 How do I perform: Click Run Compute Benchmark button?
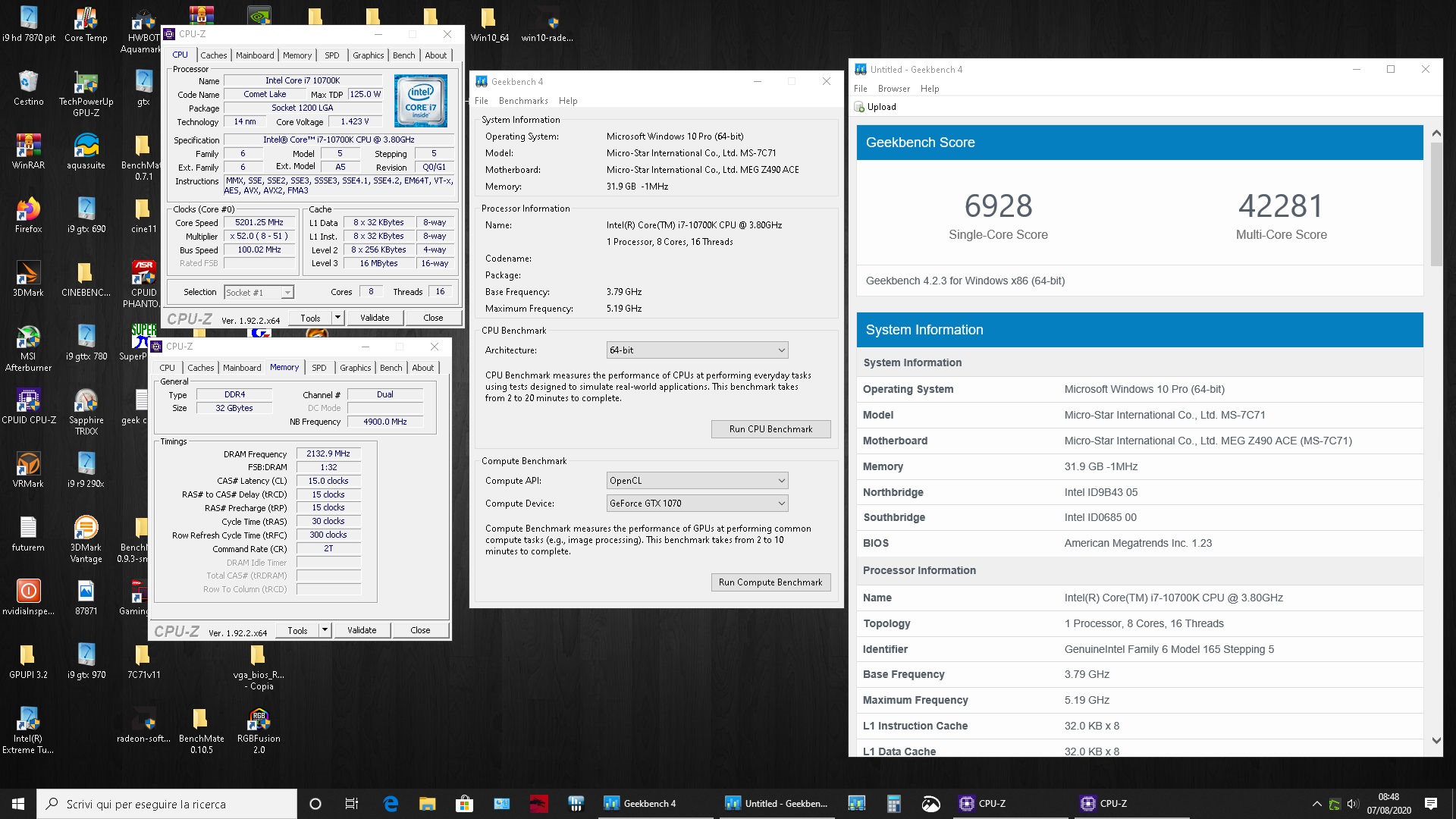pos(770,582)
